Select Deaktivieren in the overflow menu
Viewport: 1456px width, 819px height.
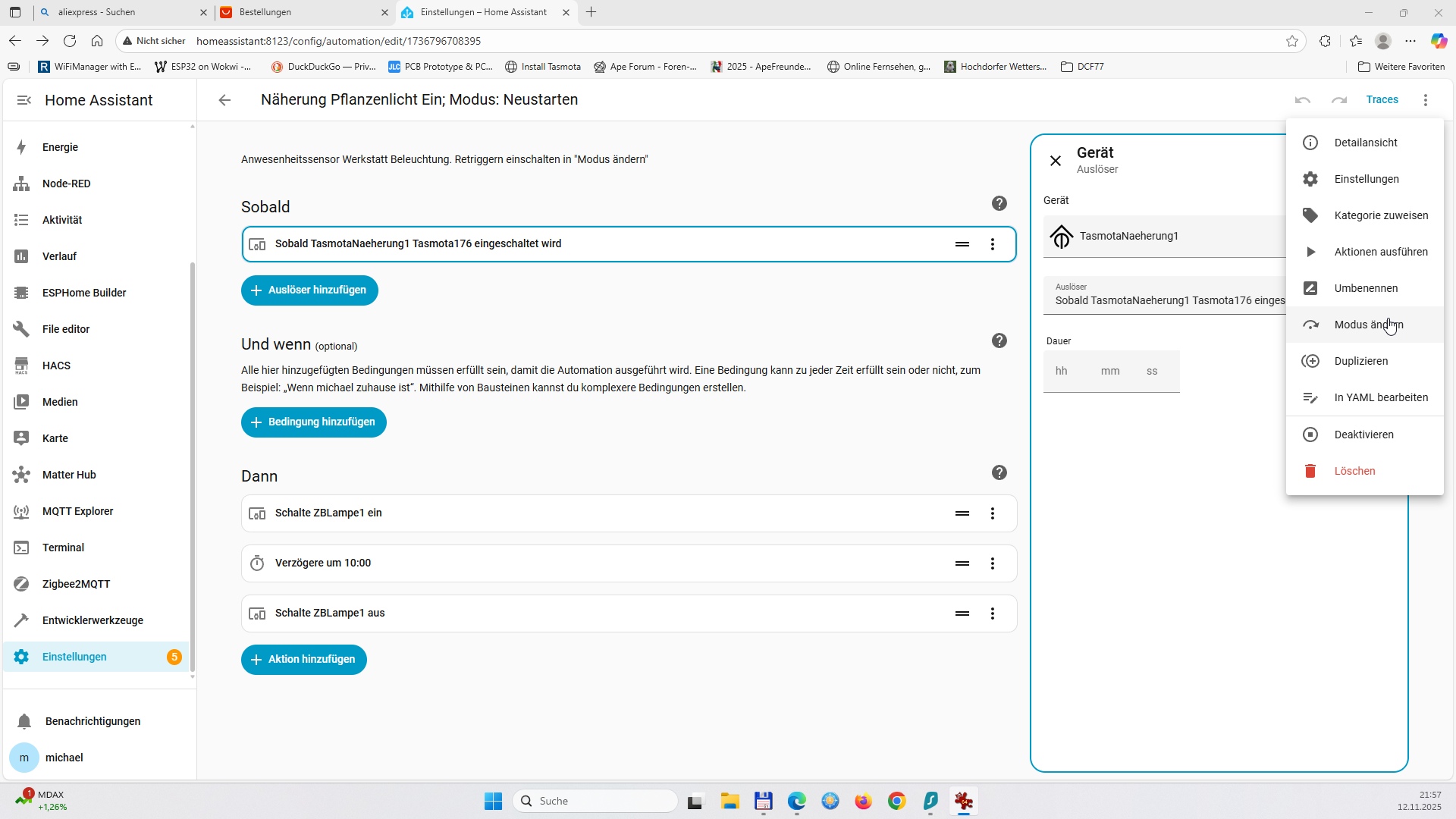(x=1363, y=435)
